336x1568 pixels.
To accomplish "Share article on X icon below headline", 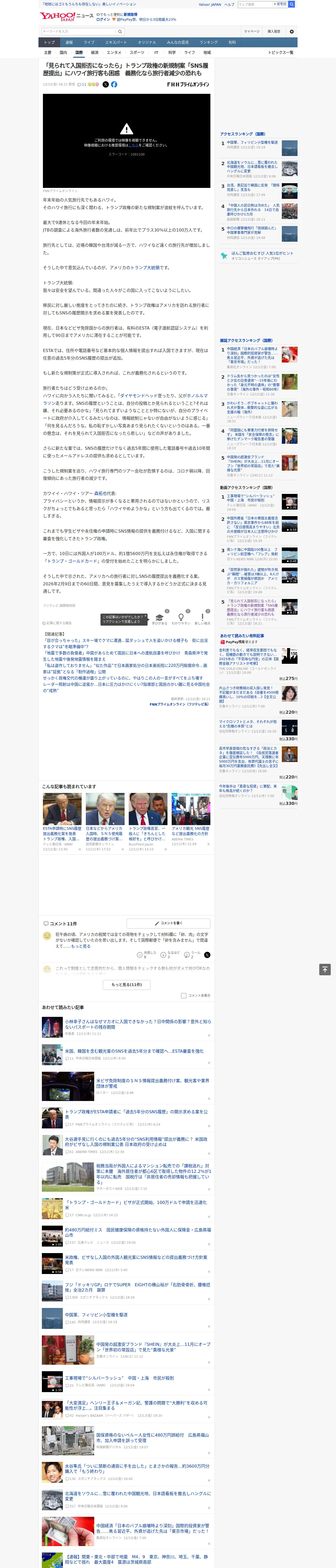I will [105, 85].
